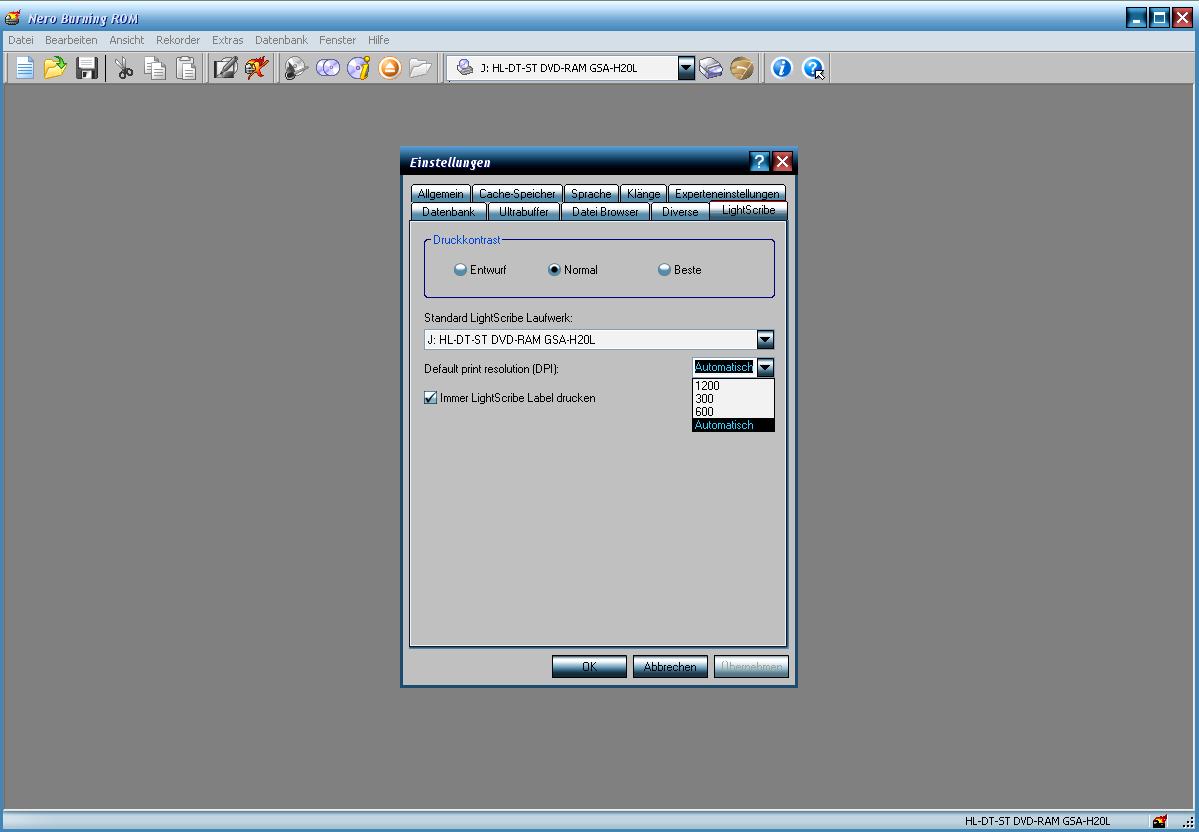Viewport: 1199px width, 832px height.
Task: Choose Automatisch in the DPI list
Action: point(733,424)
